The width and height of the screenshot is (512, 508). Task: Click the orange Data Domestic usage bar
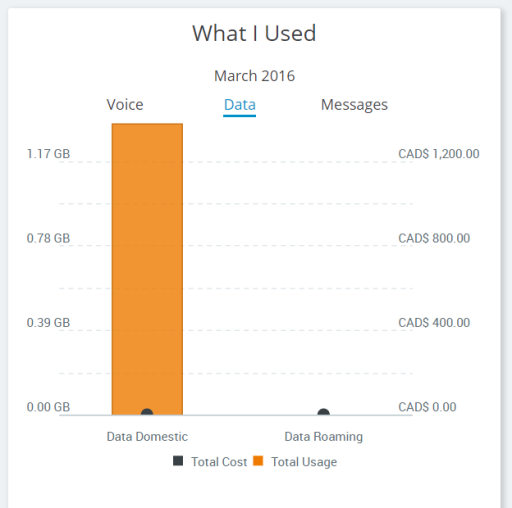[147, 269]
